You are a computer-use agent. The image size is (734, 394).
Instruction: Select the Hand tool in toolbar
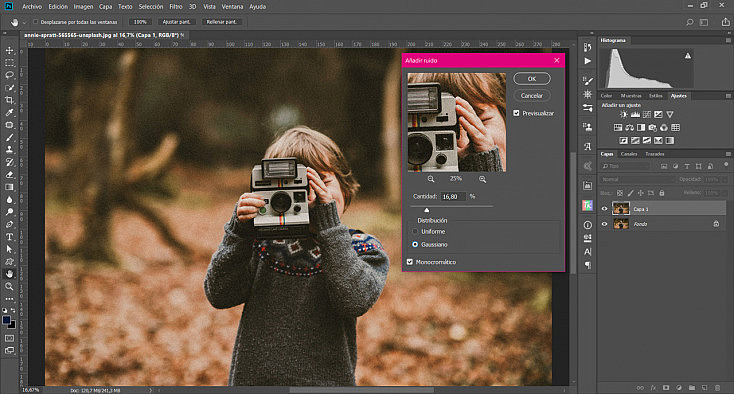click(x=9, y=274)
